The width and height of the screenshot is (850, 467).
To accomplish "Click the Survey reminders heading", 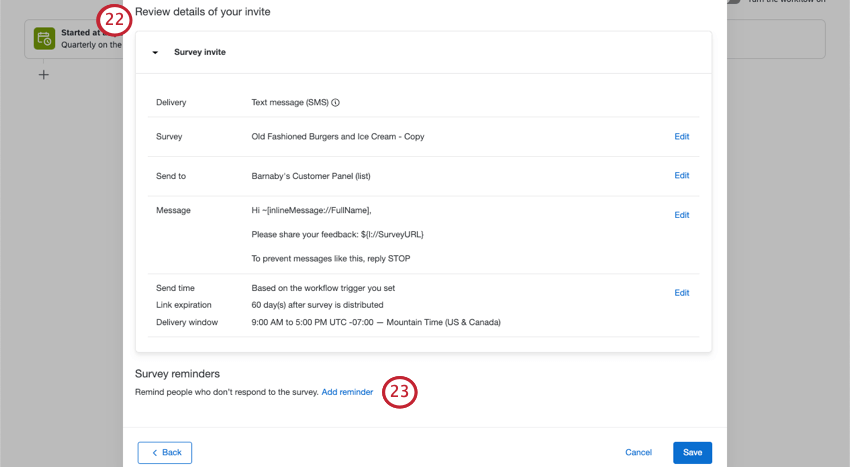I will click(x=177, y=374).
